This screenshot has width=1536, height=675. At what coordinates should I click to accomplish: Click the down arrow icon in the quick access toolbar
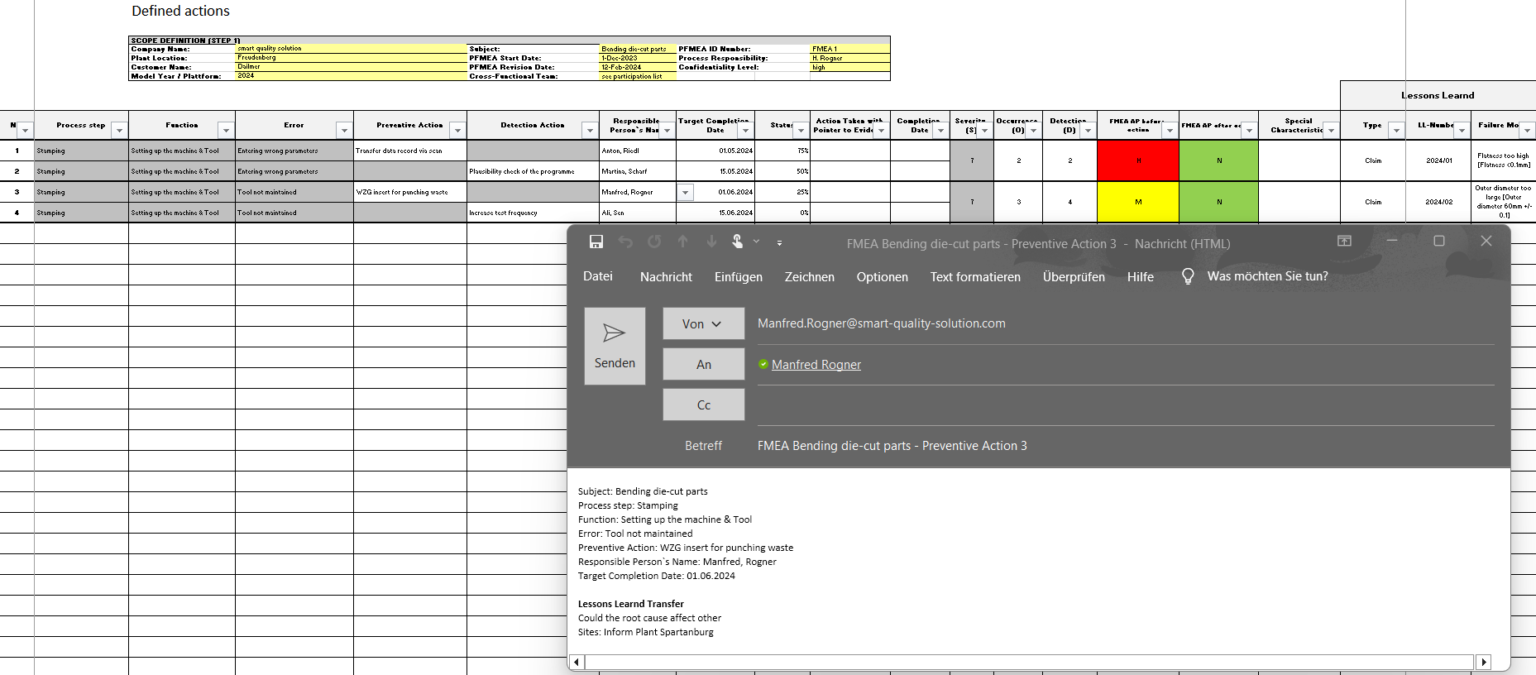[711, 242]
